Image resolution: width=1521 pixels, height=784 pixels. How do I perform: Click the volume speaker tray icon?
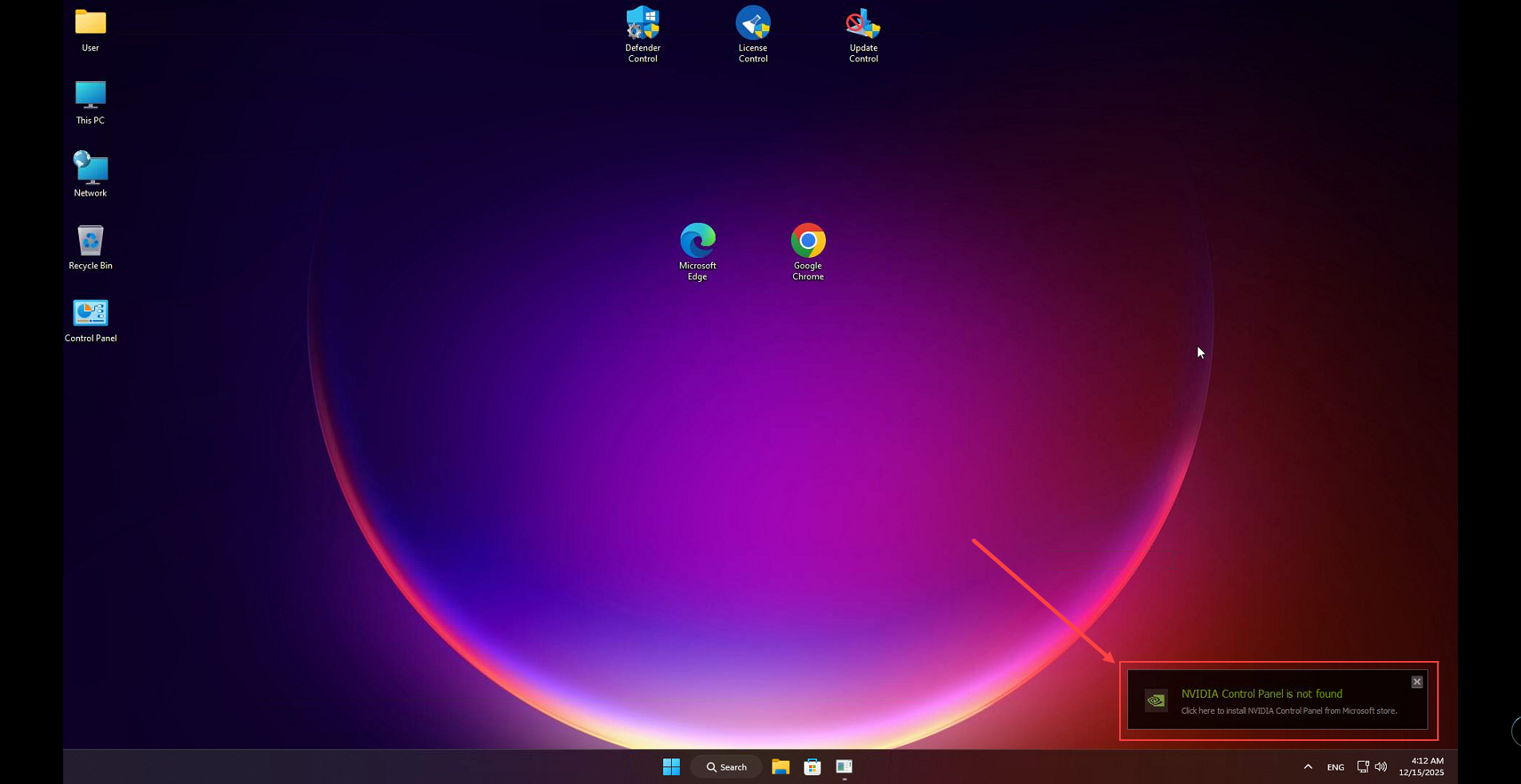pyautogui.click(x=1381, y=767)
